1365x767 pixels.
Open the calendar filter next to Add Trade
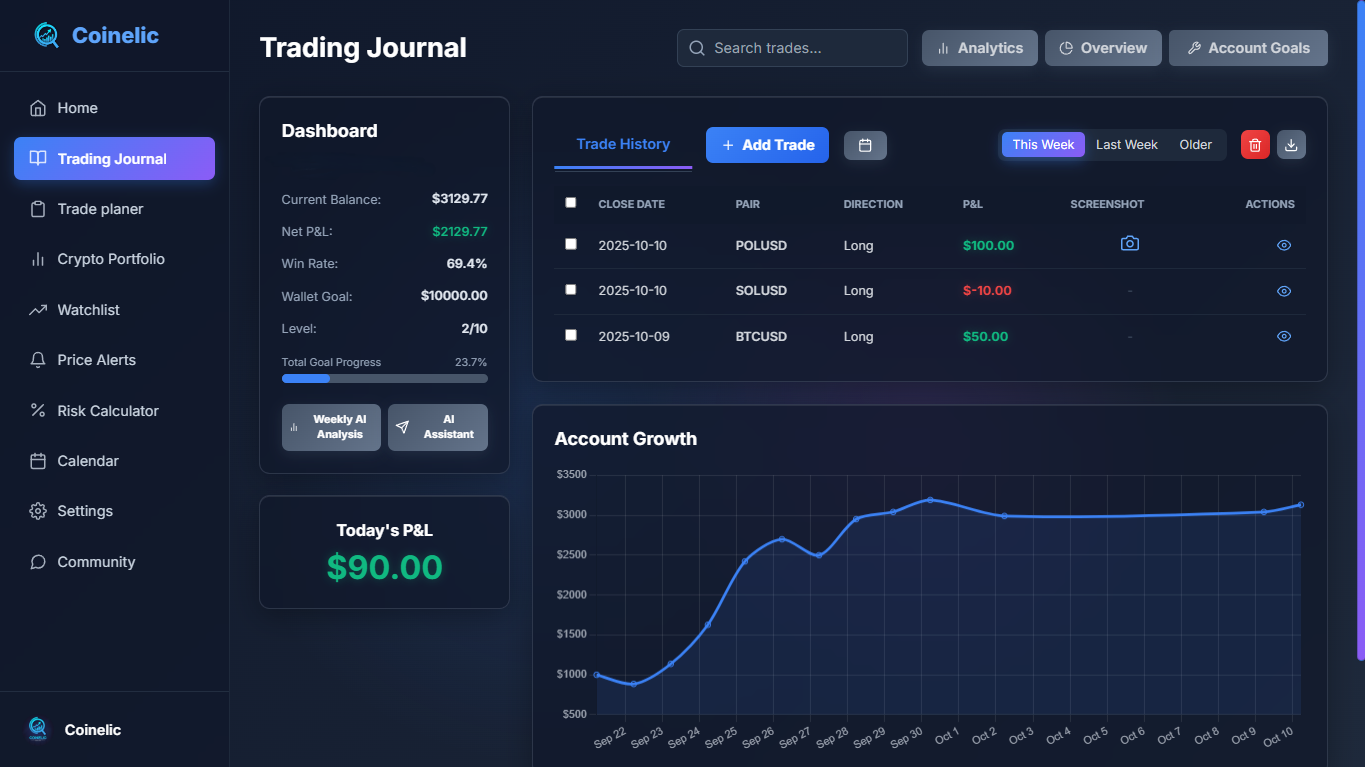click(x=865, y=145)
